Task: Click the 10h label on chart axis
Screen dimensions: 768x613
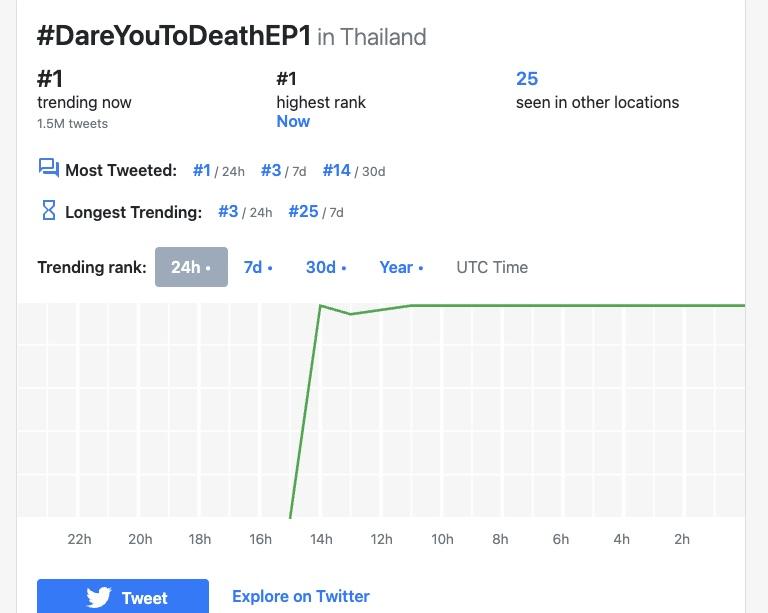Action: 442,539
